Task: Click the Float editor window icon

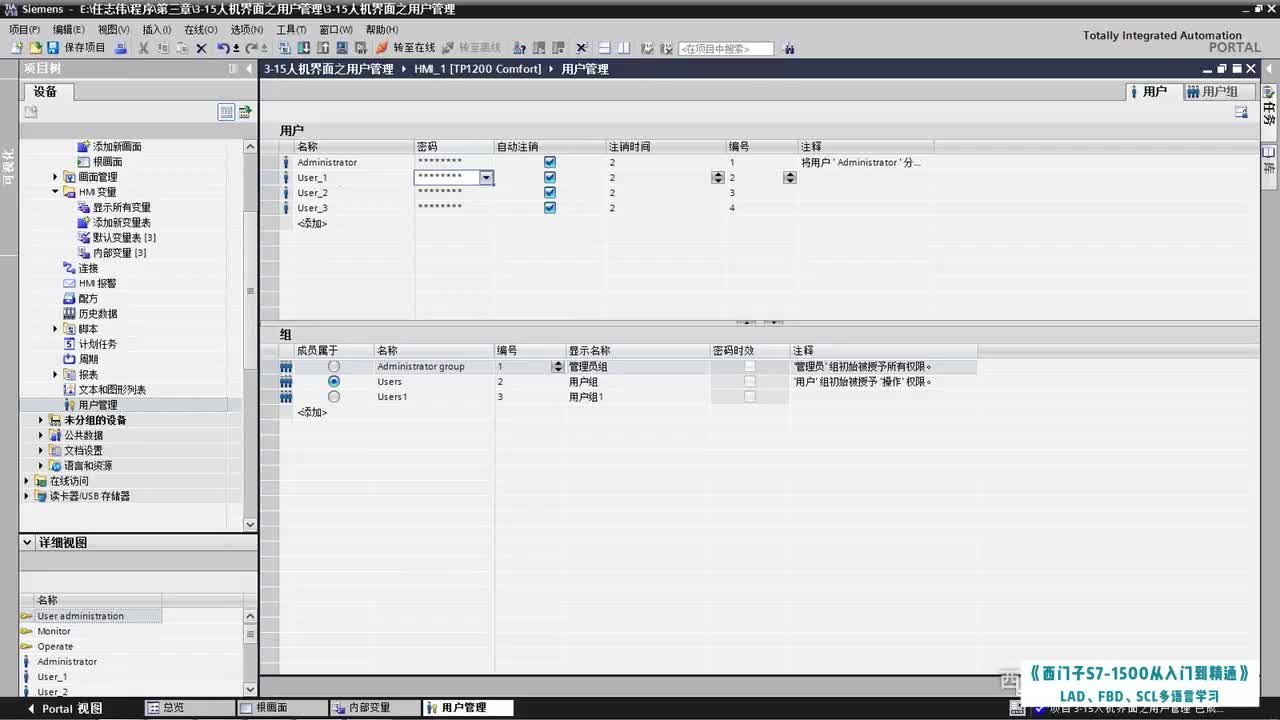Action: (x=1222, y=69)
